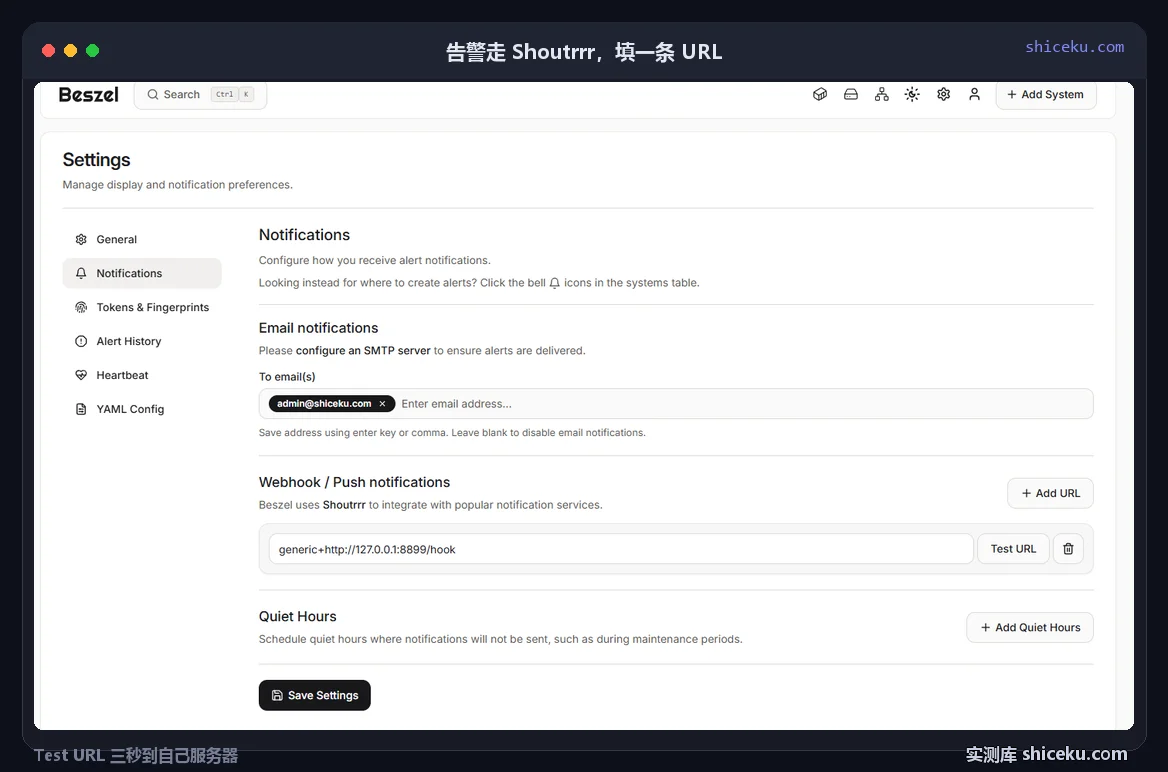Edit the generic+http webhook URL field
This screenshot has width=1168, height=772.
620,549
